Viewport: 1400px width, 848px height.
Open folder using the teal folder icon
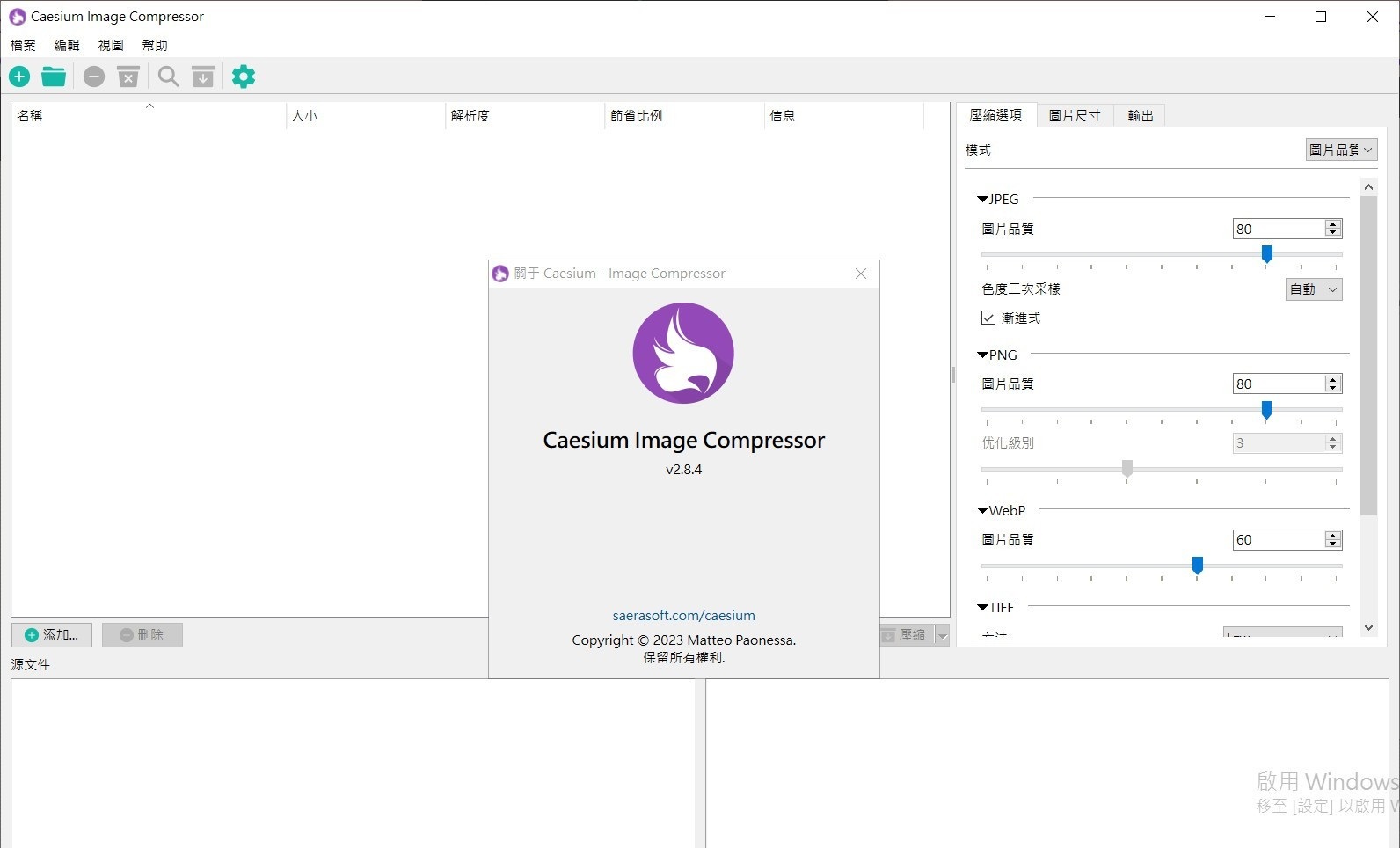pyautogui.click(x=54, y=77)
